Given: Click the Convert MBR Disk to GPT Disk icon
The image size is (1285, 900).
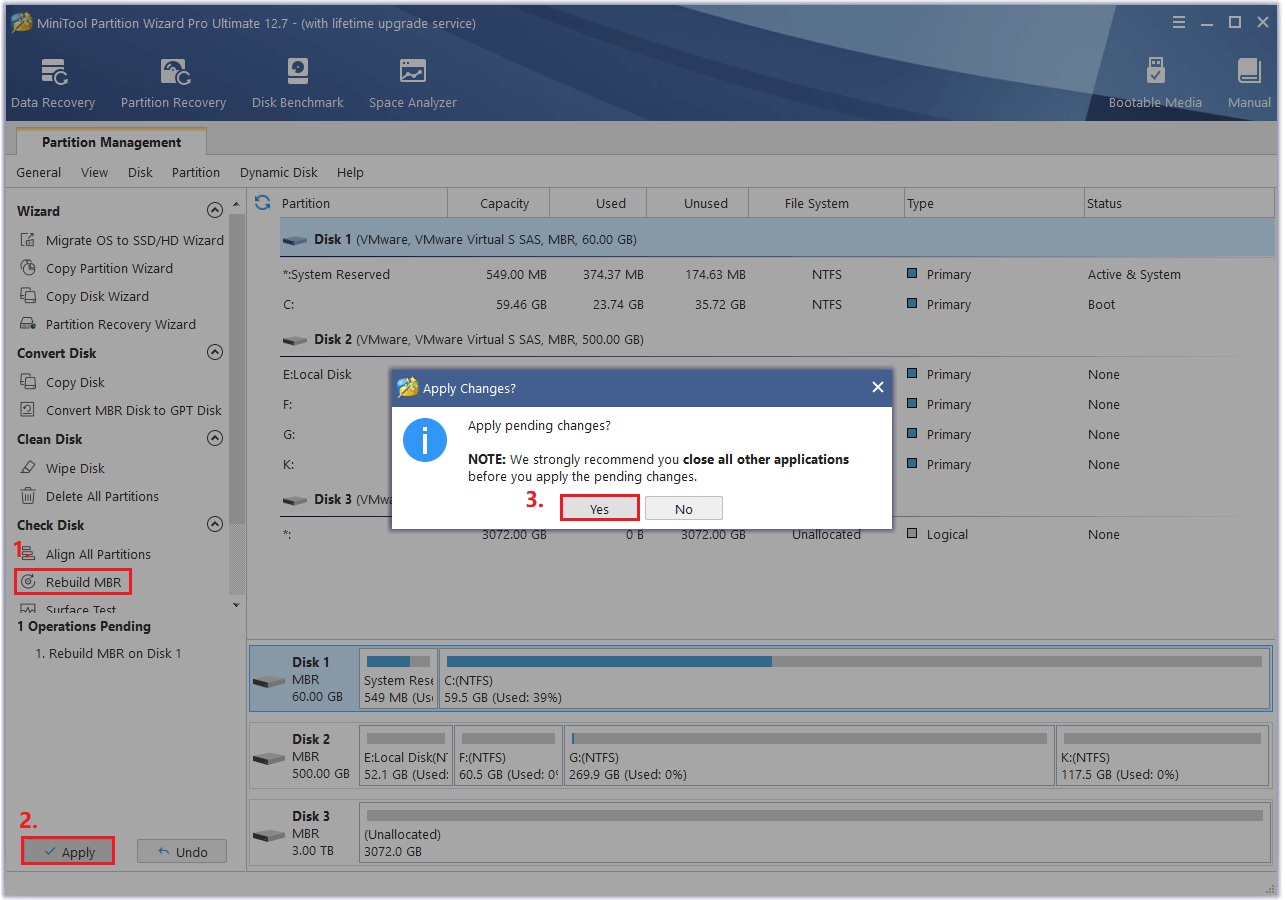Looking at the screenshot, I should coord(28,410).
